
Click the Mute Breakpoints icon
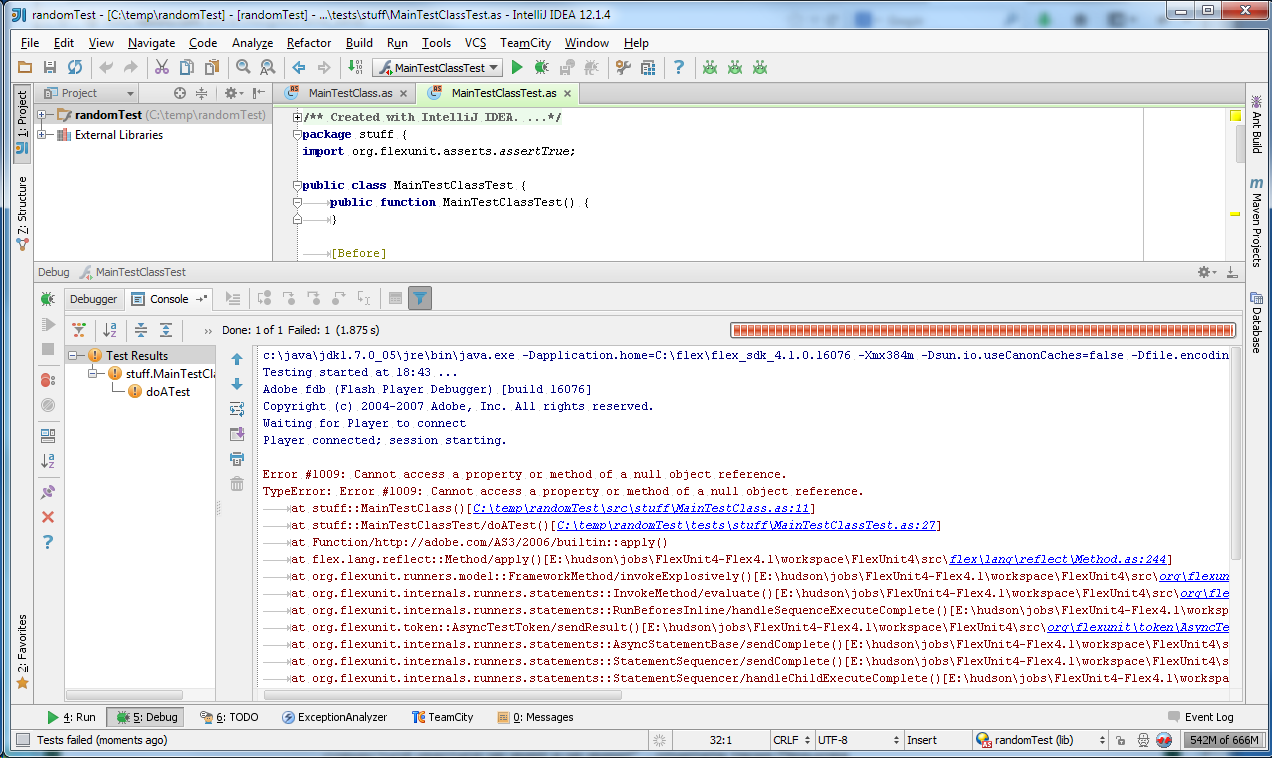47,405
